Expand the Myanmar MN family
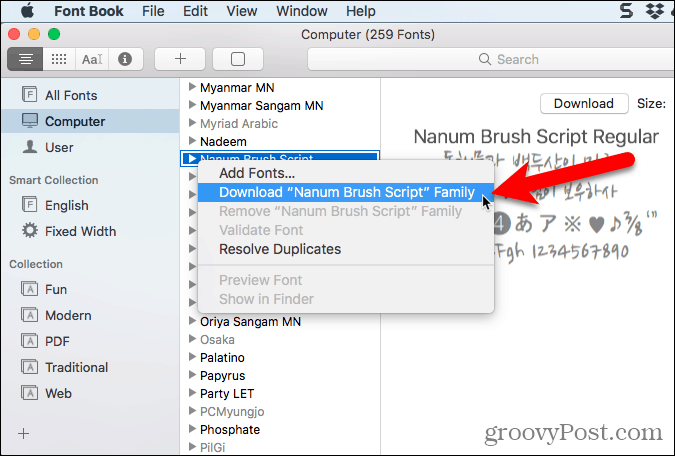This screenshot has width=675, height=456. tap(192, 87)
